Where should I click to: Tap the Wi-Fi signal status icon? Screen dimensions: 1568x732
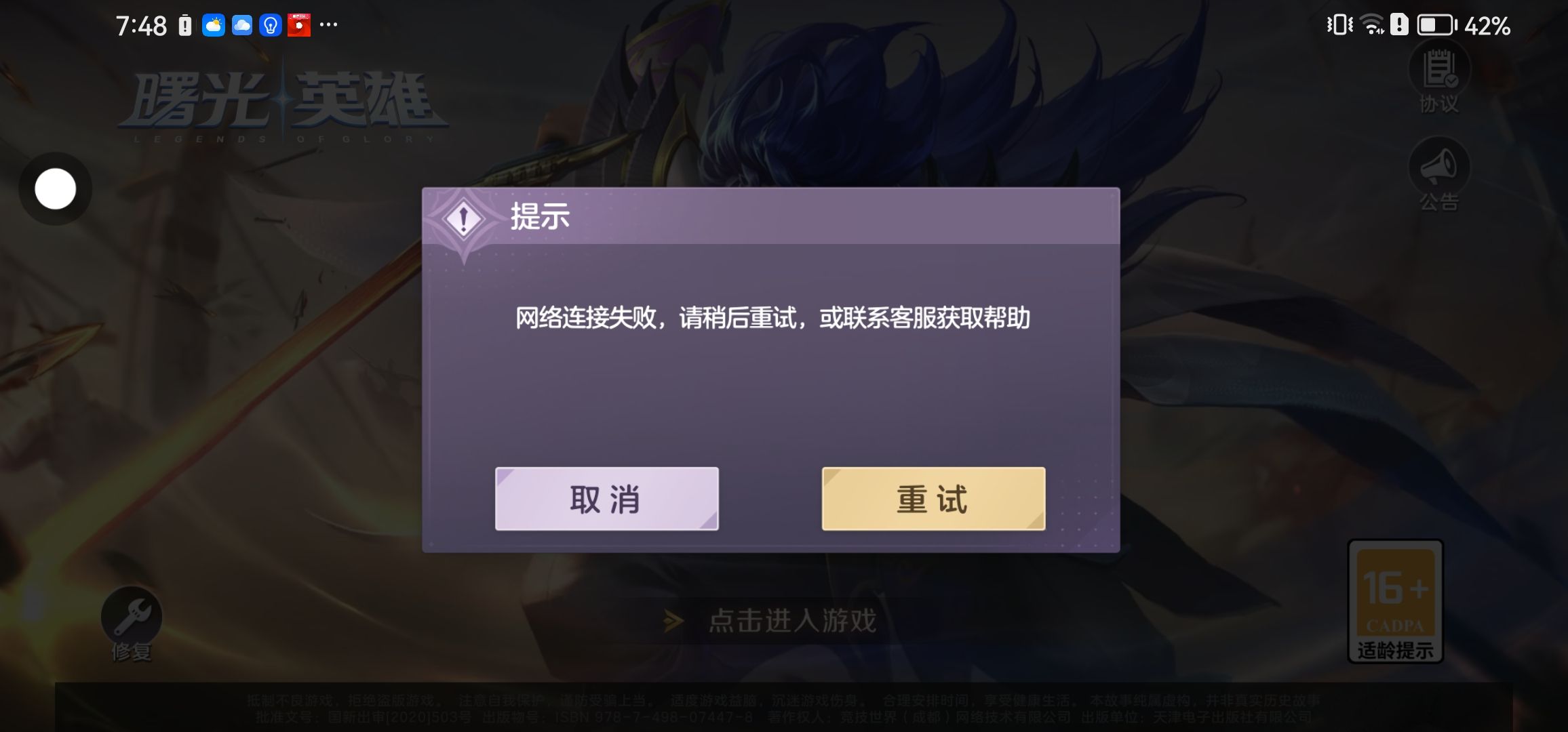[1373, 25]
